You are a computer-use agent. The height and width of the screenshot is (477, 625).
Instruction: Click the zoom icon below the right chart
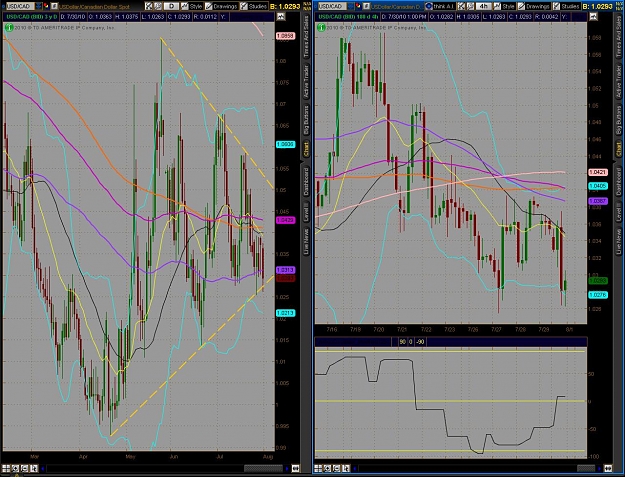[x=328, y=468]
